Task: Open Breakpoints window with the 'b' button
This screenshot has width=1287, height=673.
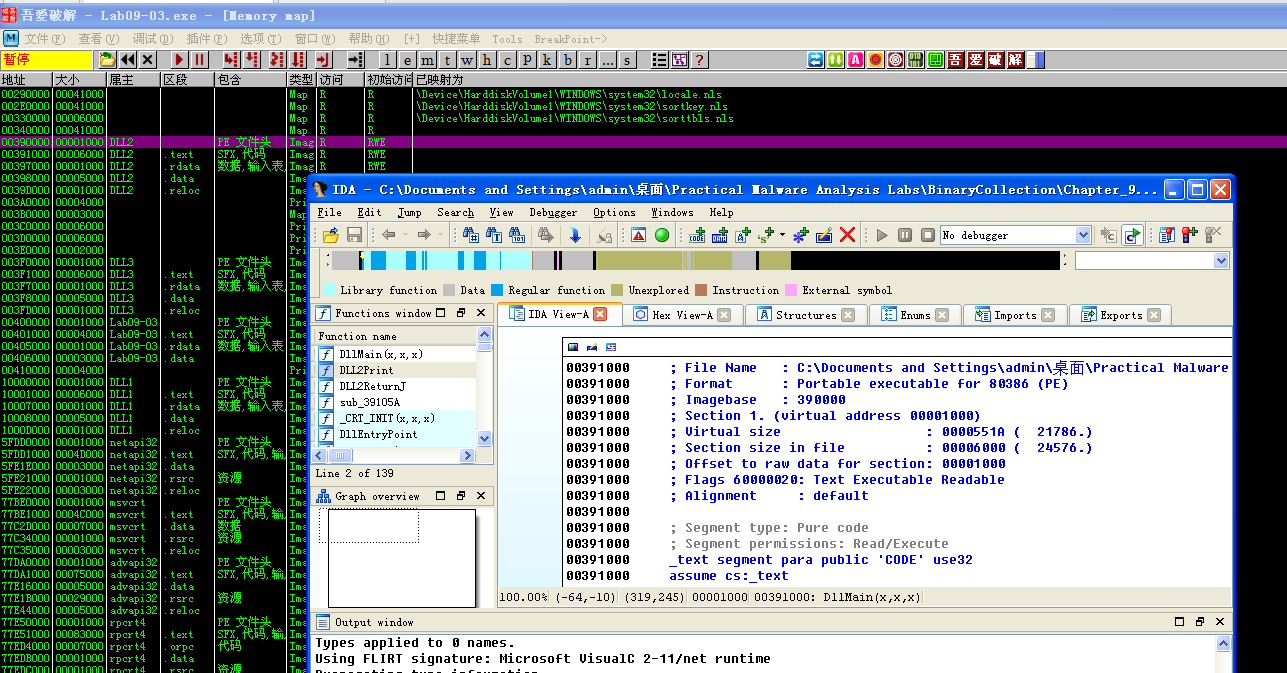Action: tap(568, 60)
